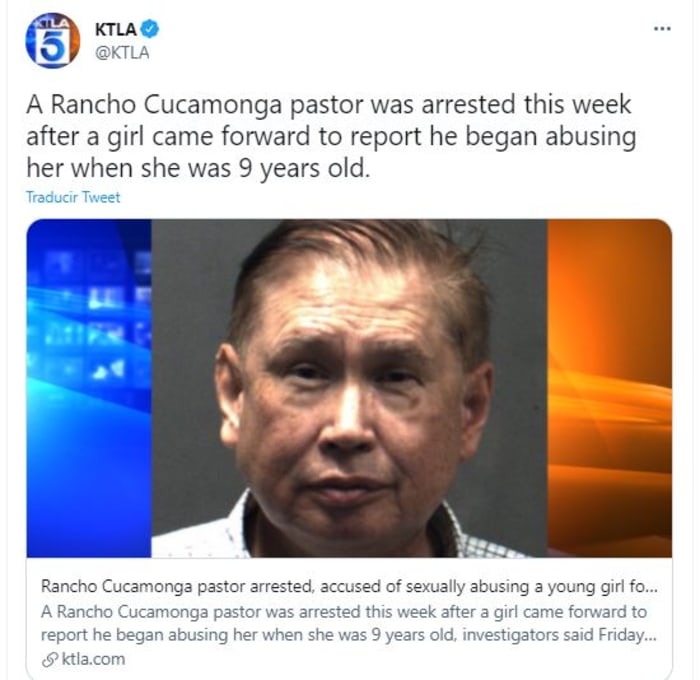Click the tweet line "her when she was 9 years old."
Screen dimensions: 700x680
tap(198, 169)
